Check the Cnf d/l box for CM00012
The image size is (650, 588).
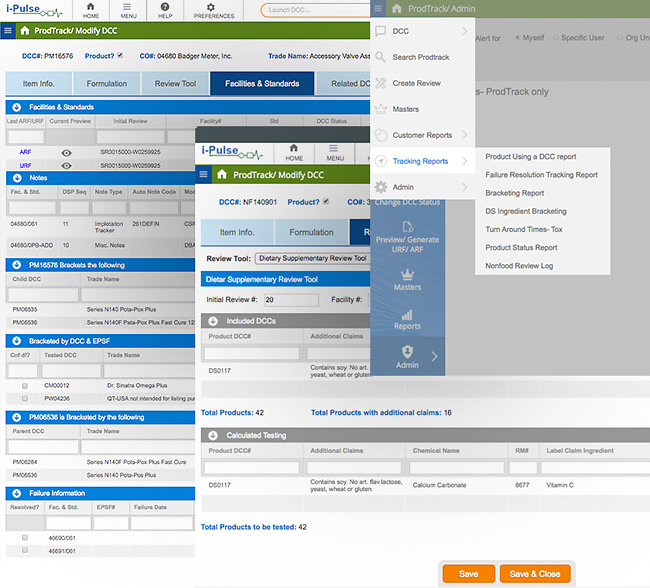coord(25,386)
